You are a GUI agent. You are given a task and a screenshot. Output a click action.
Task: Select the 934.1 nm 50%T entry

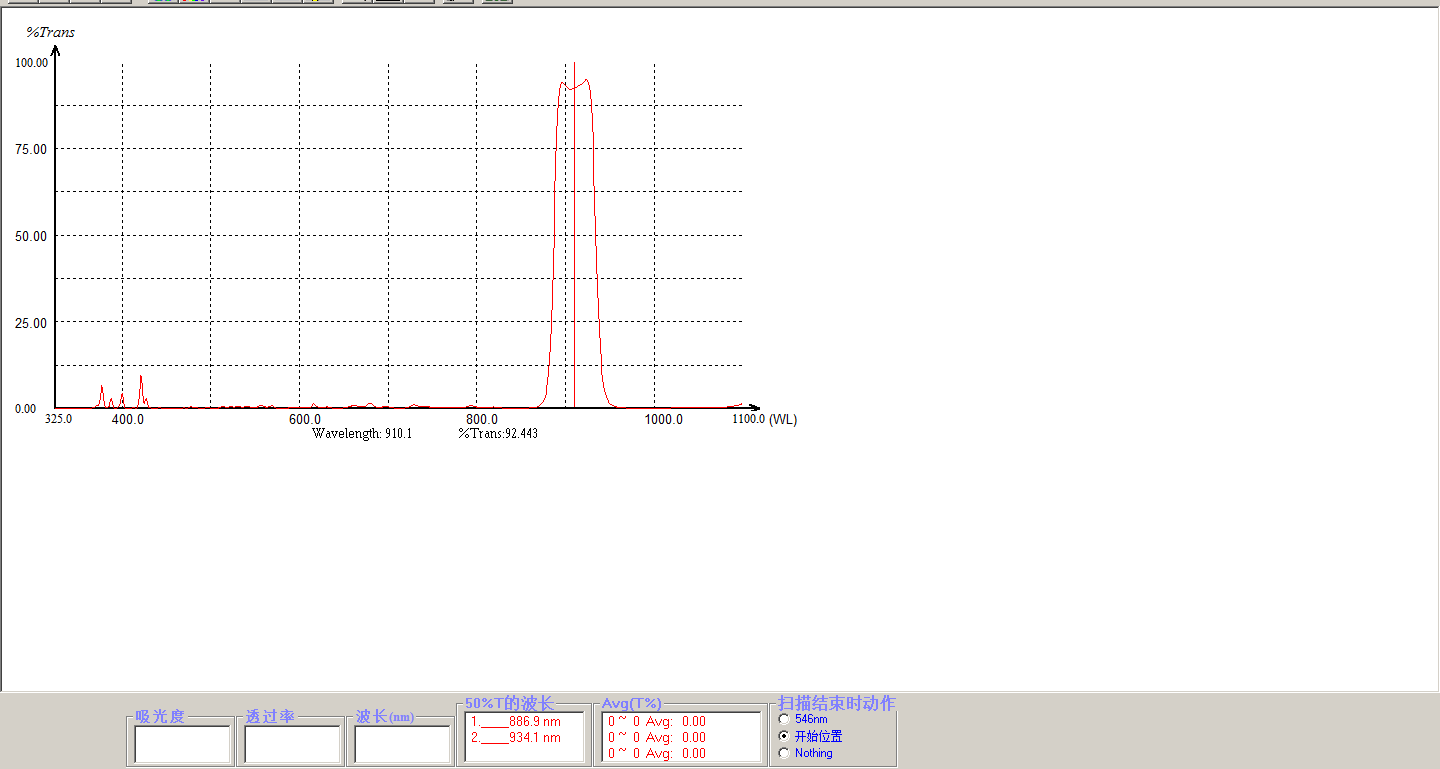coord(516,738)
